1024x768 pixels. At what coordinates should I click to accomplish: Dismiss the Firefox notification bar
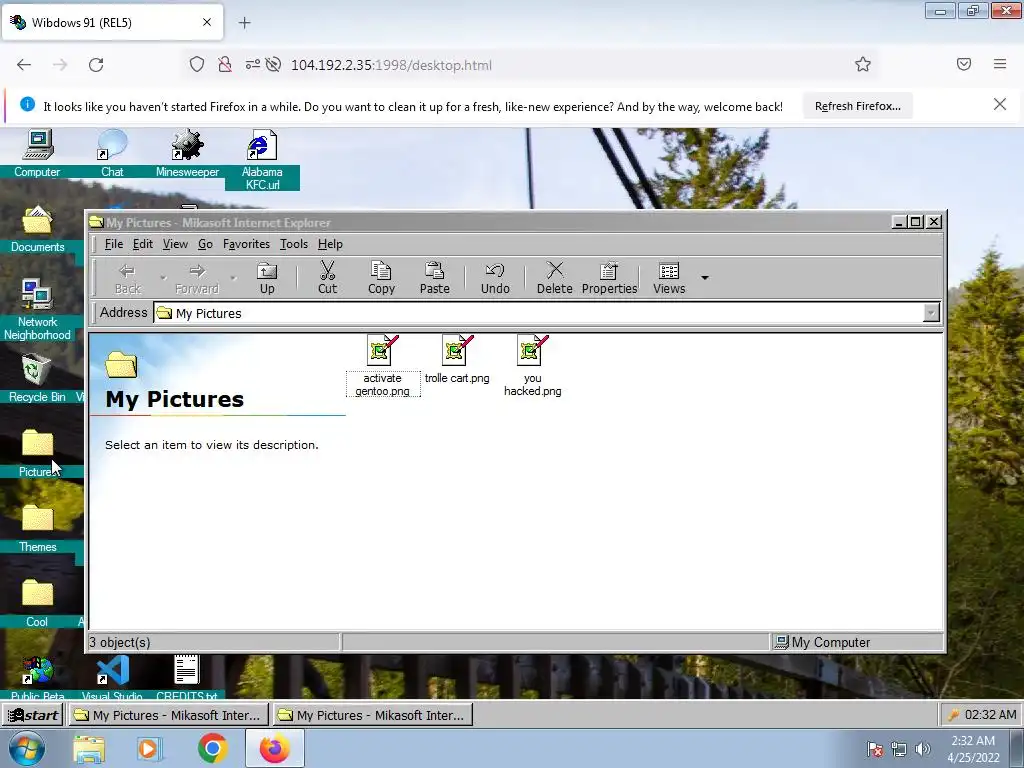click(x=999, y=104)
